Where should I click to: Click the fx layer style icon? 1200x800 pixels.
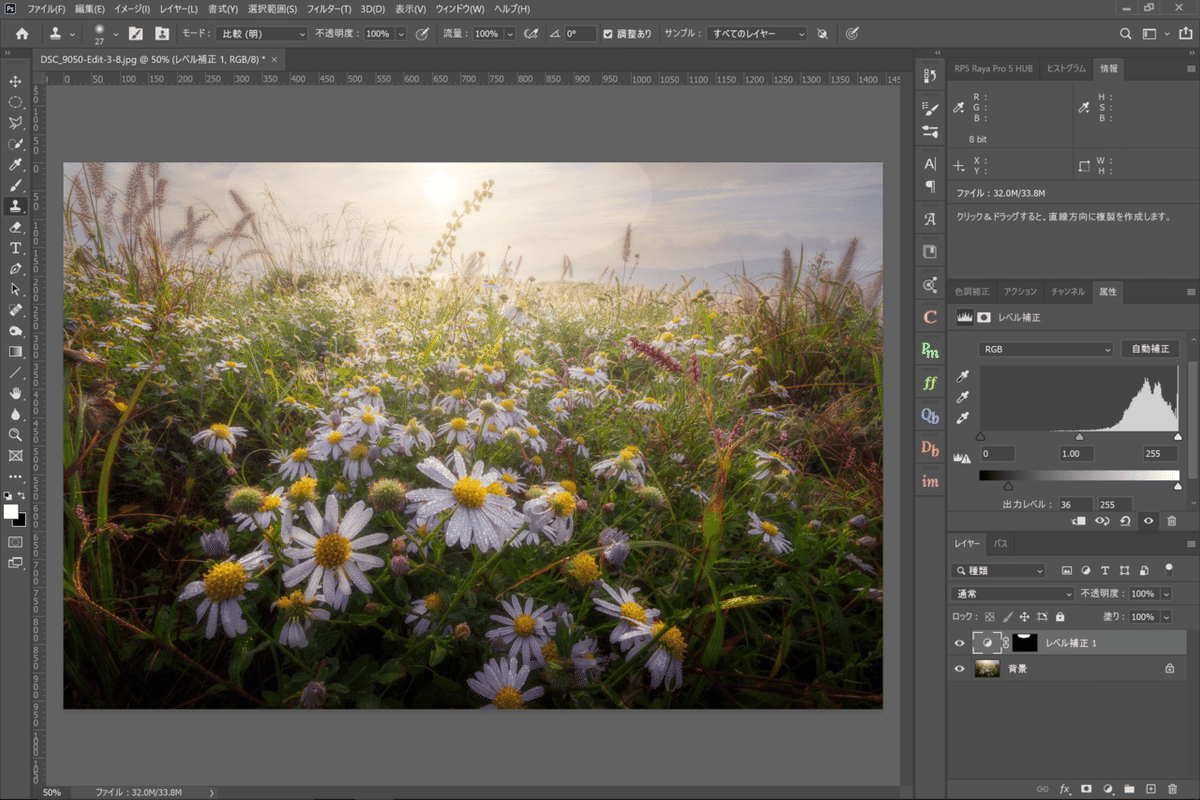pos(1065,789)
